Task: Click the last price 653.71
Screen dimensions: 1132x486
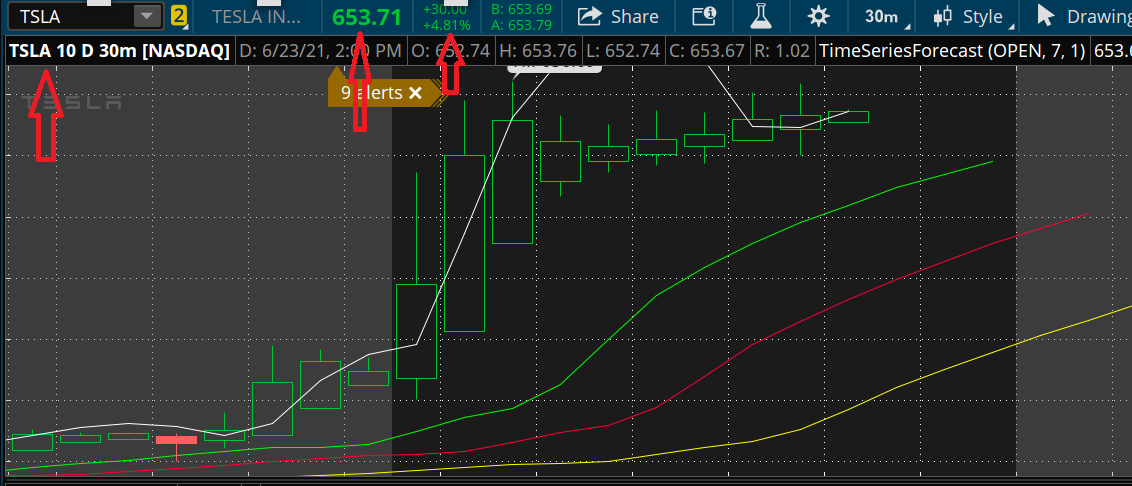Action: (x=366, y=17)
